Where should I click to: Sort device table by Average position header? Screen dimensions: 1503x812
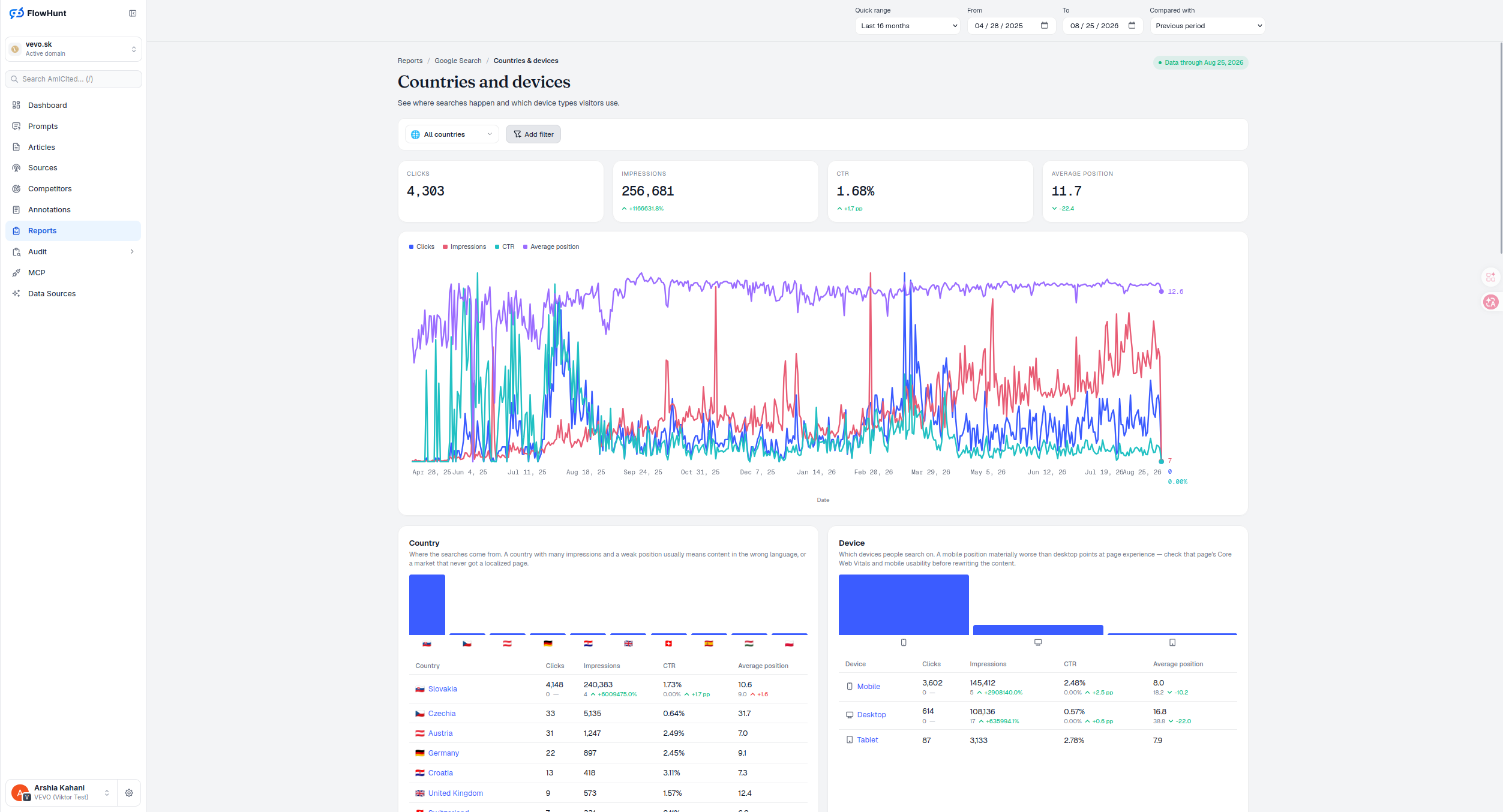(x=1178, y=664)
